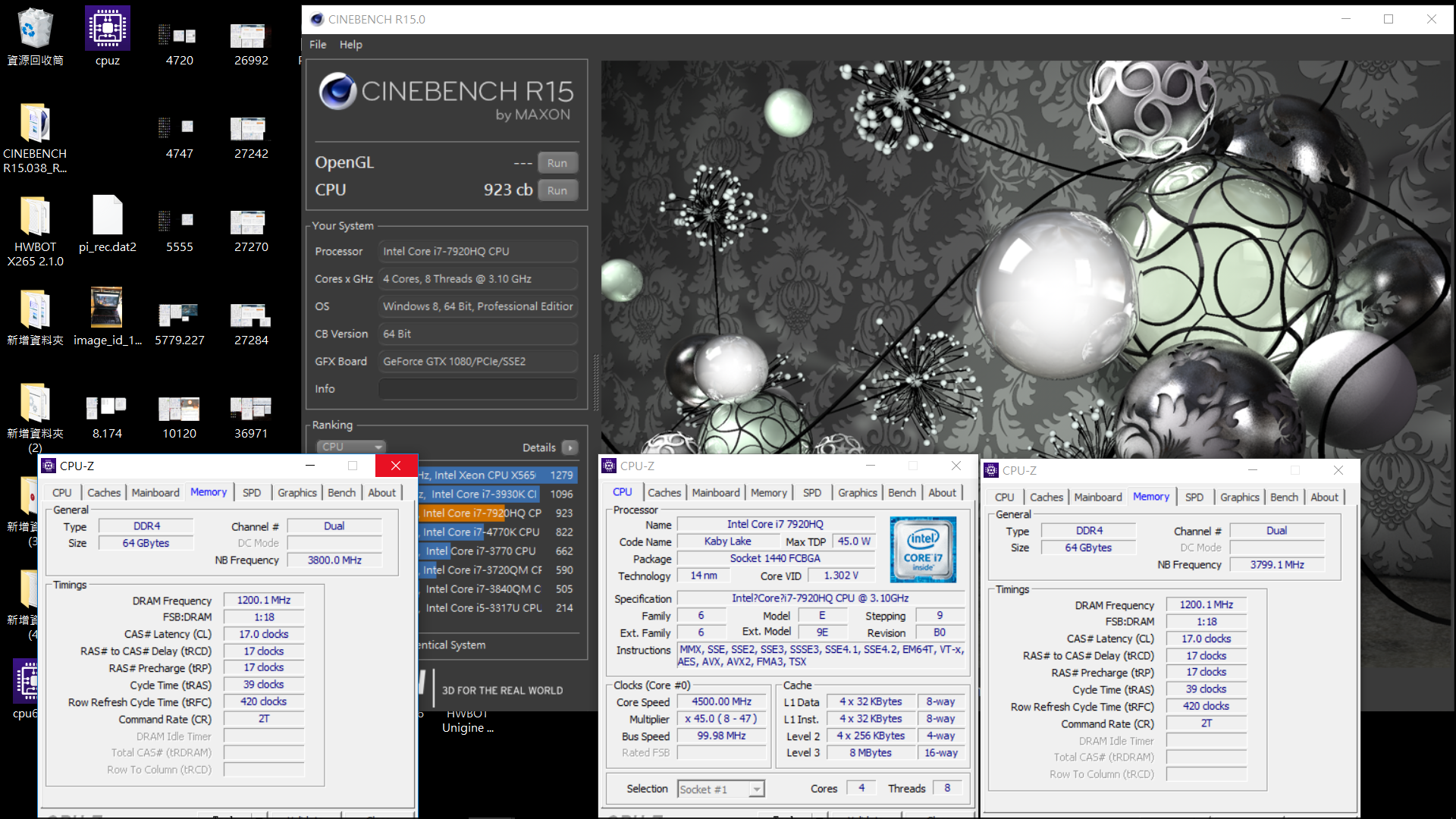Image resolution: width=1456 pixels, height=819 pixels.
Task: Select the 27242 file icon
Action: click(251, 138)
